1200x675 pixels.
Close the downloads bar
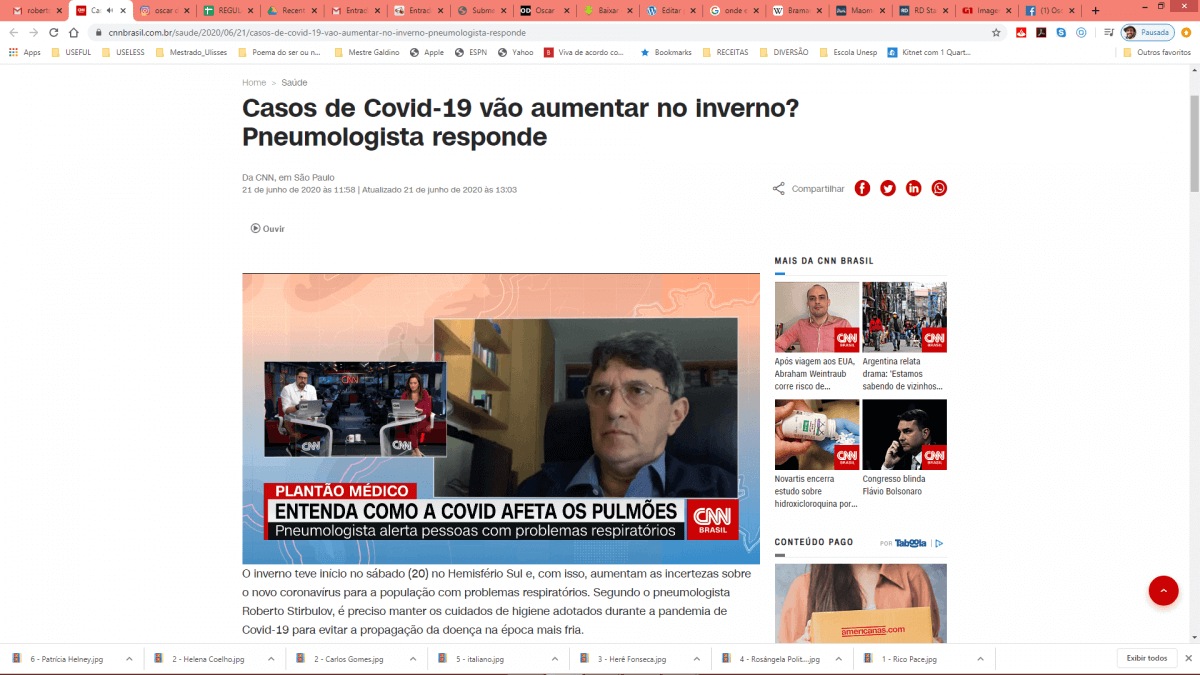(1186, 658)
